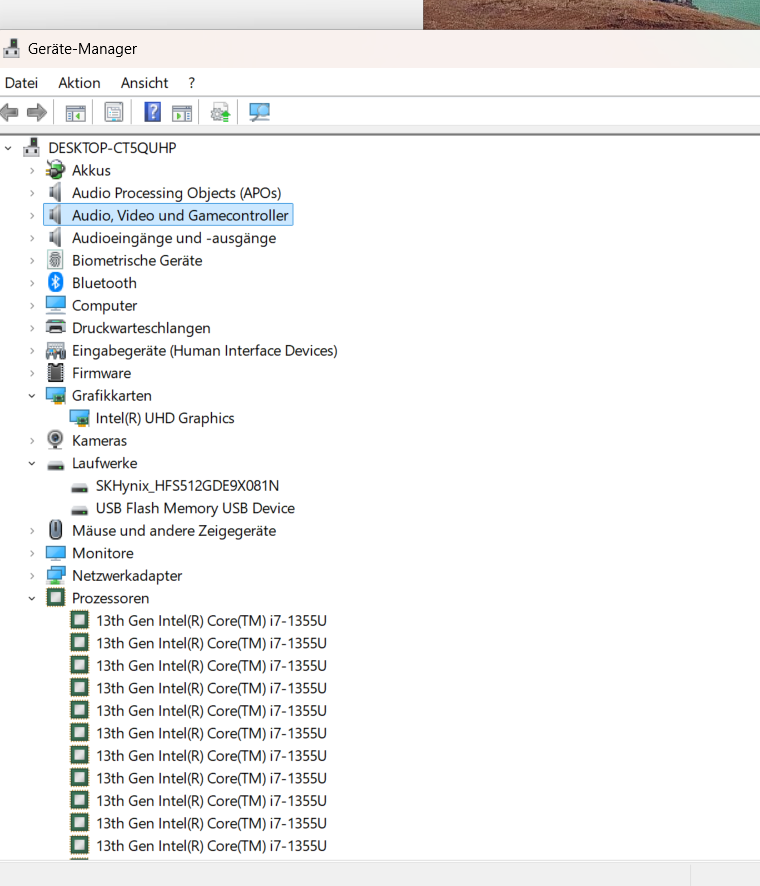Select Eingabegeräte (Human Interface Devices) label
Image resolution: width=760 pixels, height=886 pixels.
pyautogui.click(x=205, y=350)
